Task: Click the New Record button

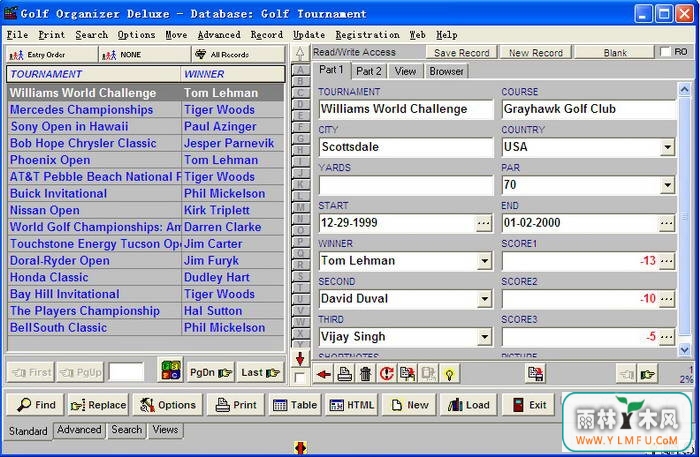Action: point(536,53)
